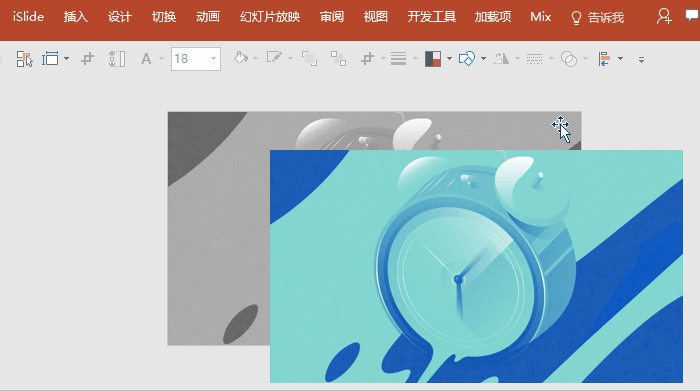Click the shape fill bucket icon
700x391 pixels.
[241, 58]
